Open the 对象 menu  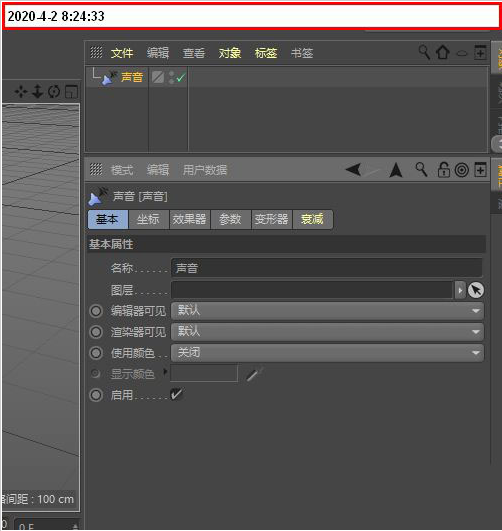(x=230, y=53)
